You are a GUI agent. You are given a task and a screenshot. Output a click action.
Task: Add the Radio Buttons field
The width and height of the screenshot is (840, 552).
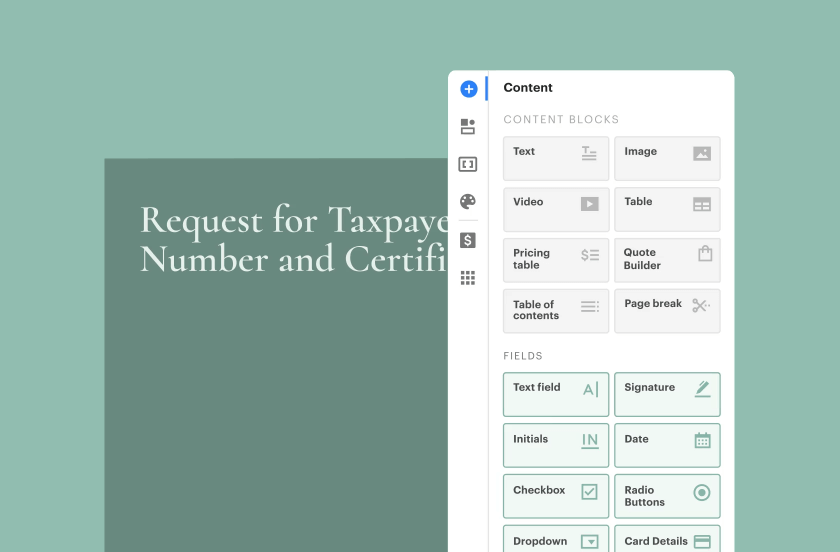[666, 496]
